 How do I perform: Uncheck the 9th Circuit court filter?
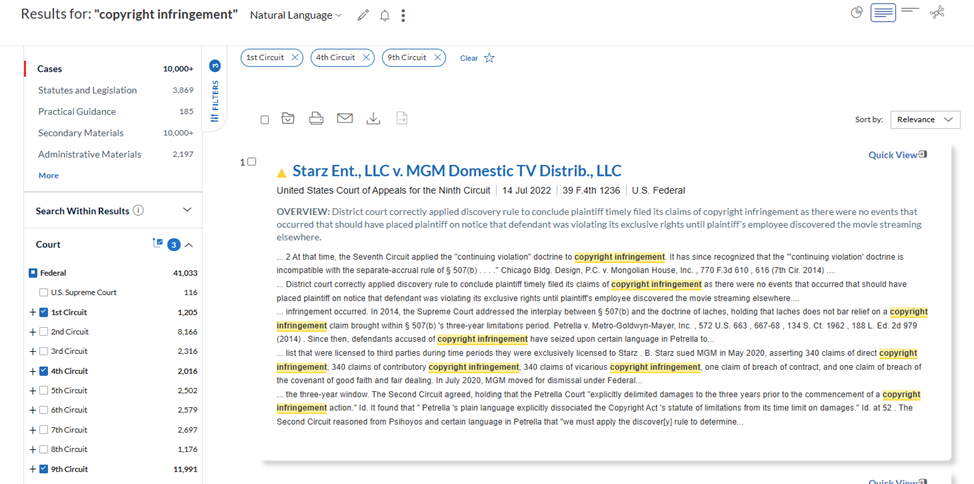[x=43, y=469]
